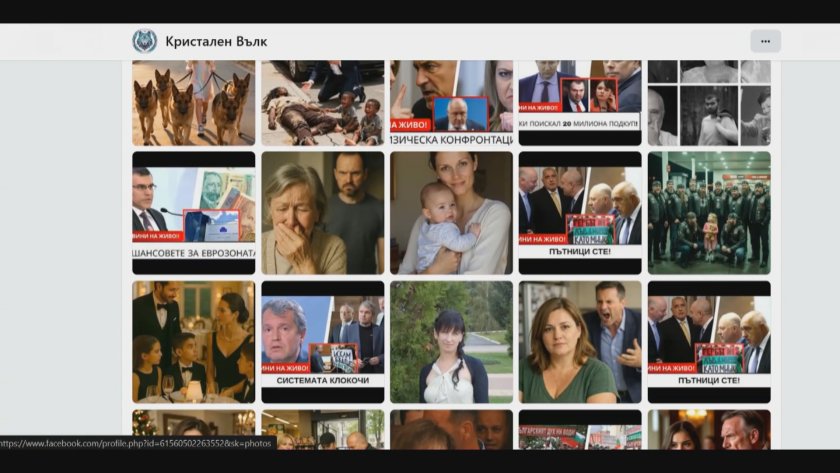
Task: Open the СИСТЕМАТА КЛОКОЧИ photo
Action: [322, 341]
